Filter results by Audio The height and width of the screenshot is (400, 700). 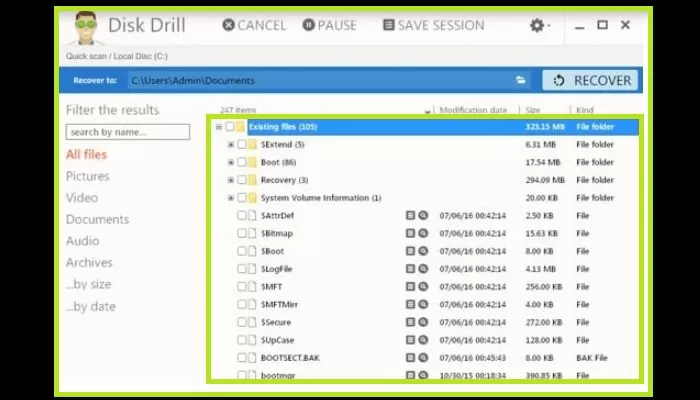[83, 241]
